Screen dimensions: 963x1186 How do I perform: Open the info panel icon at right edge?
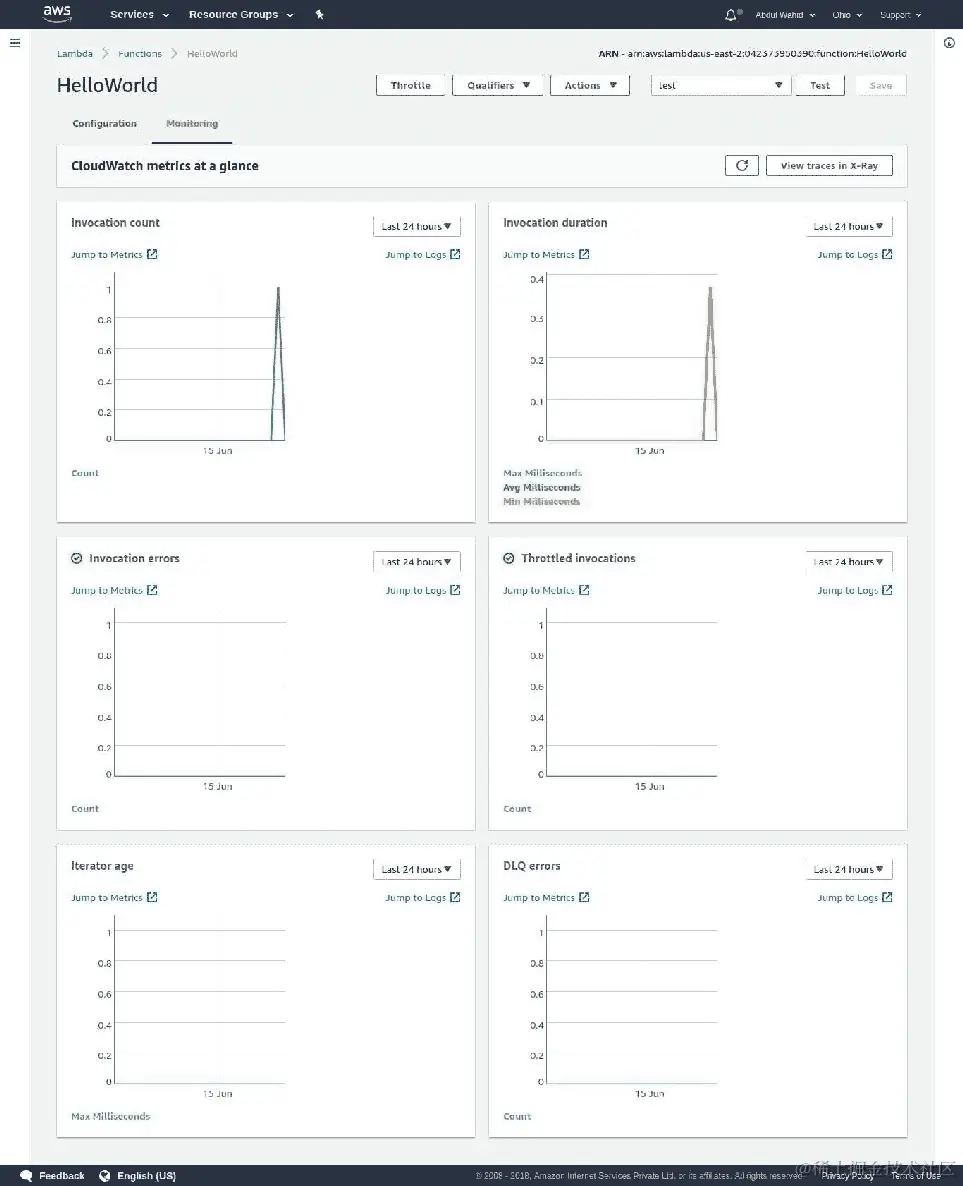949,43
